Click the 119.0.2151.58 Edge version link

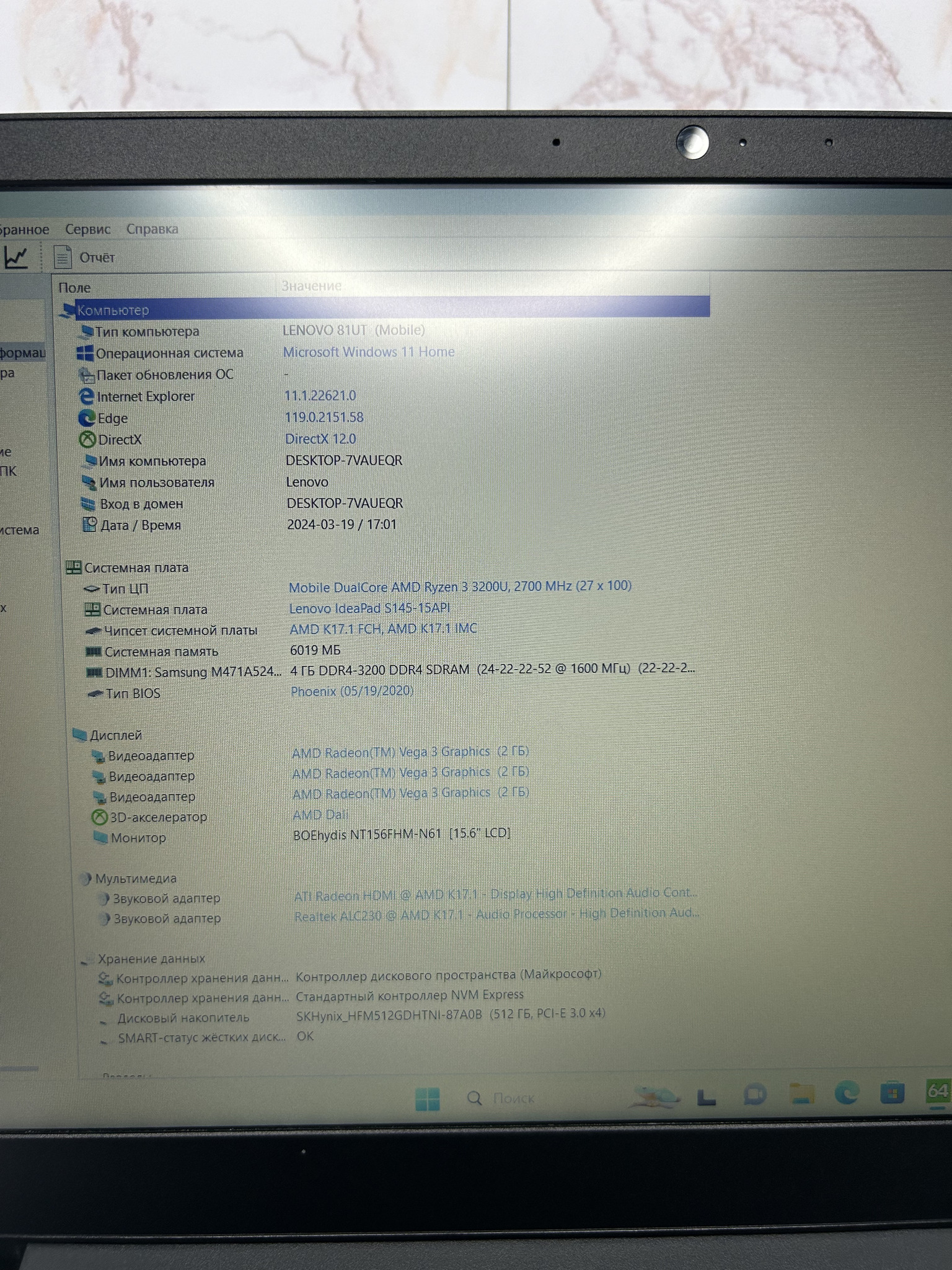[x=324, y=417]
